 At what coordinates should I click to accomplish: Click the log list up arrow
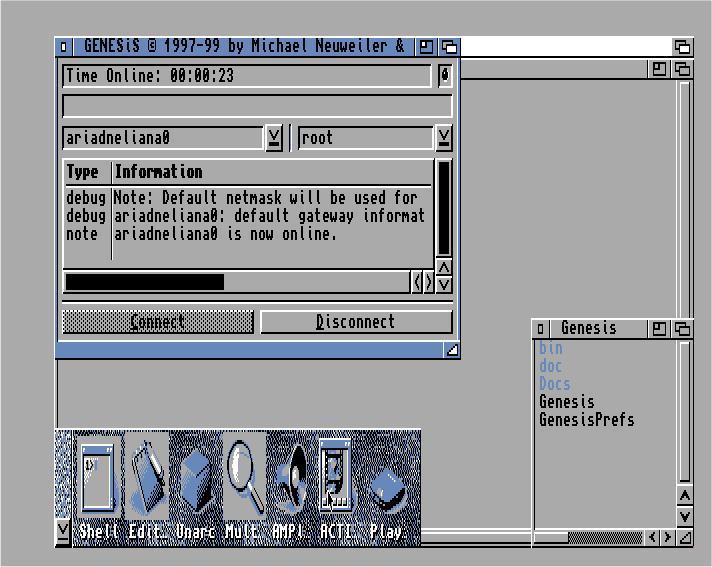pos(444,267)
